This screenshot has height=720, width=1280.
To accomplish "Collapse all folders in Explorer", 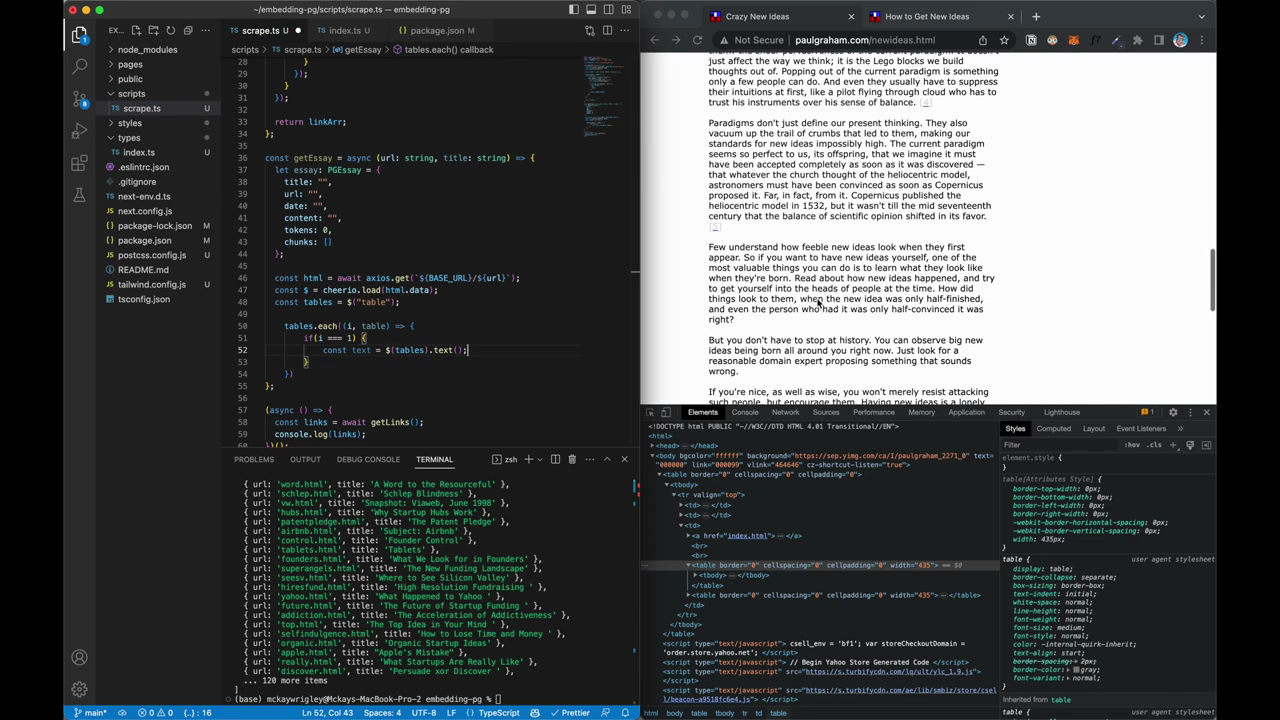I will (187, 30).
